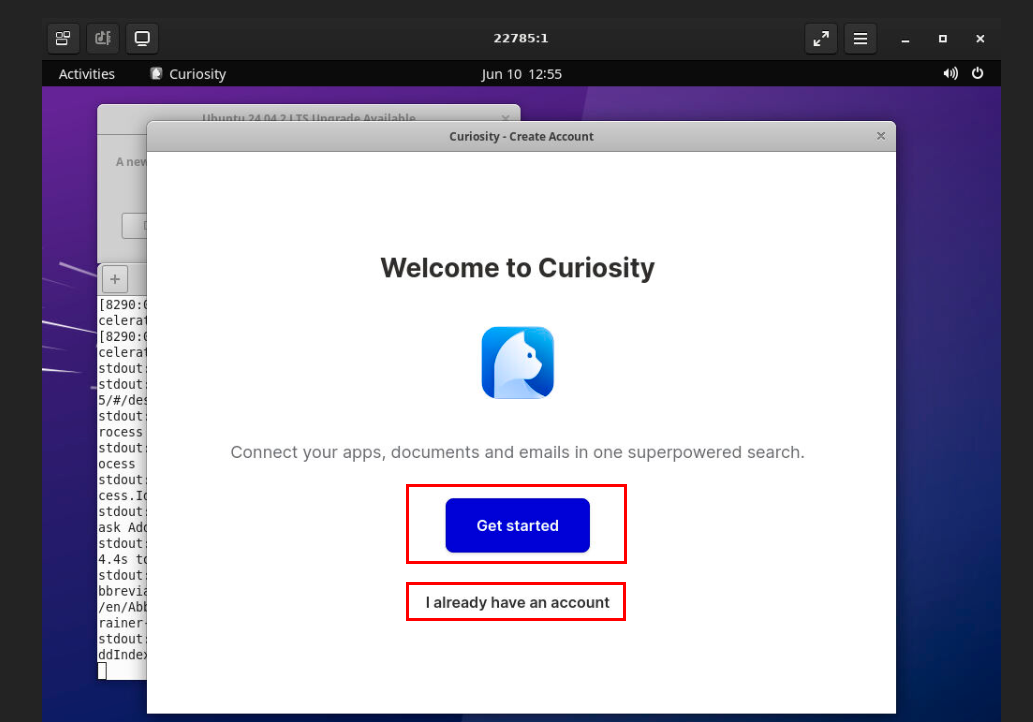This screenshot has width=1033, height=722.
Task: Select "I already have an account"
Action: click(x=517, y=602)
